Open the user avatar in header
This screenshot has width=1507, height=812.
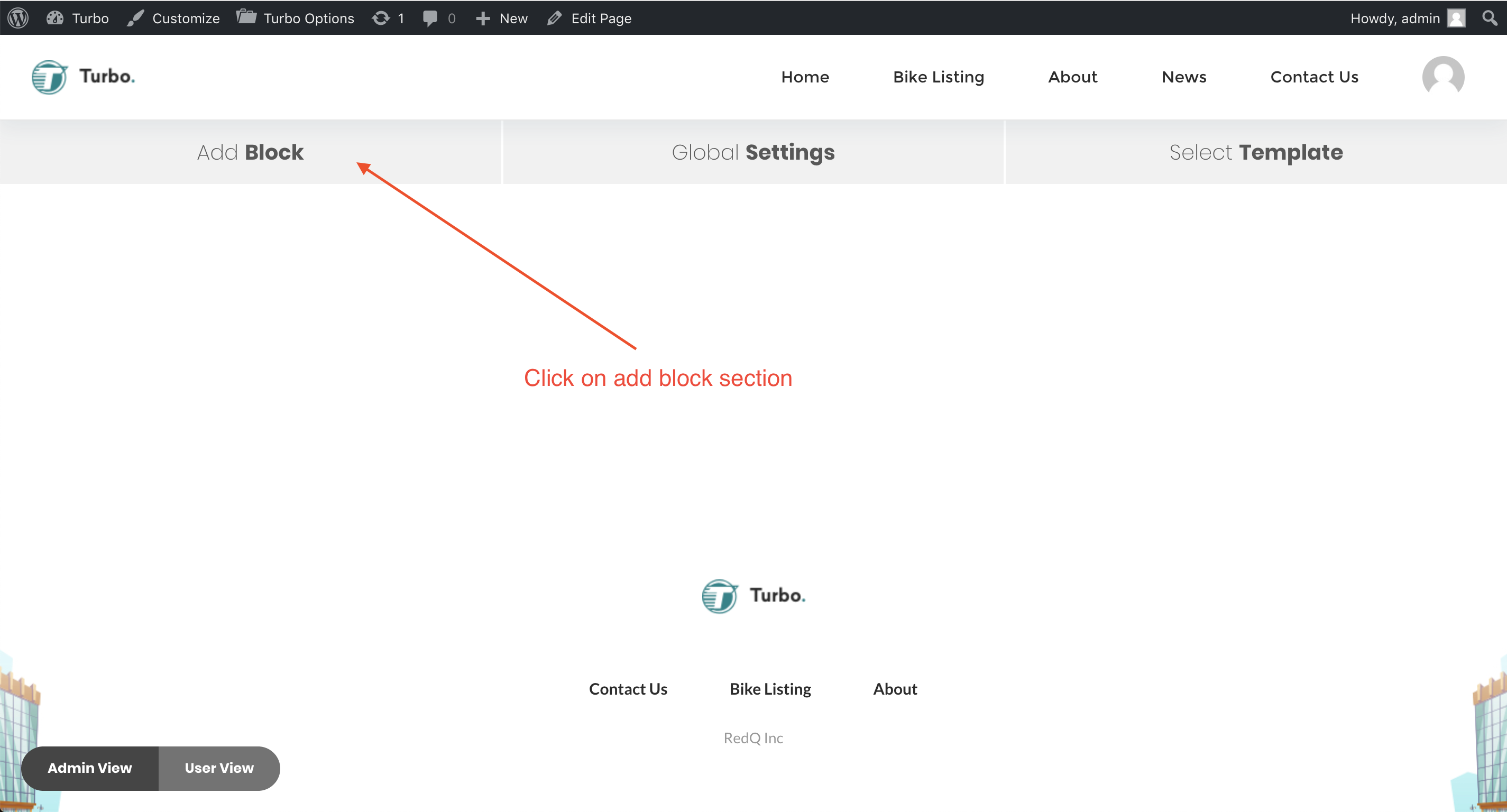(x=1442, y=77)
